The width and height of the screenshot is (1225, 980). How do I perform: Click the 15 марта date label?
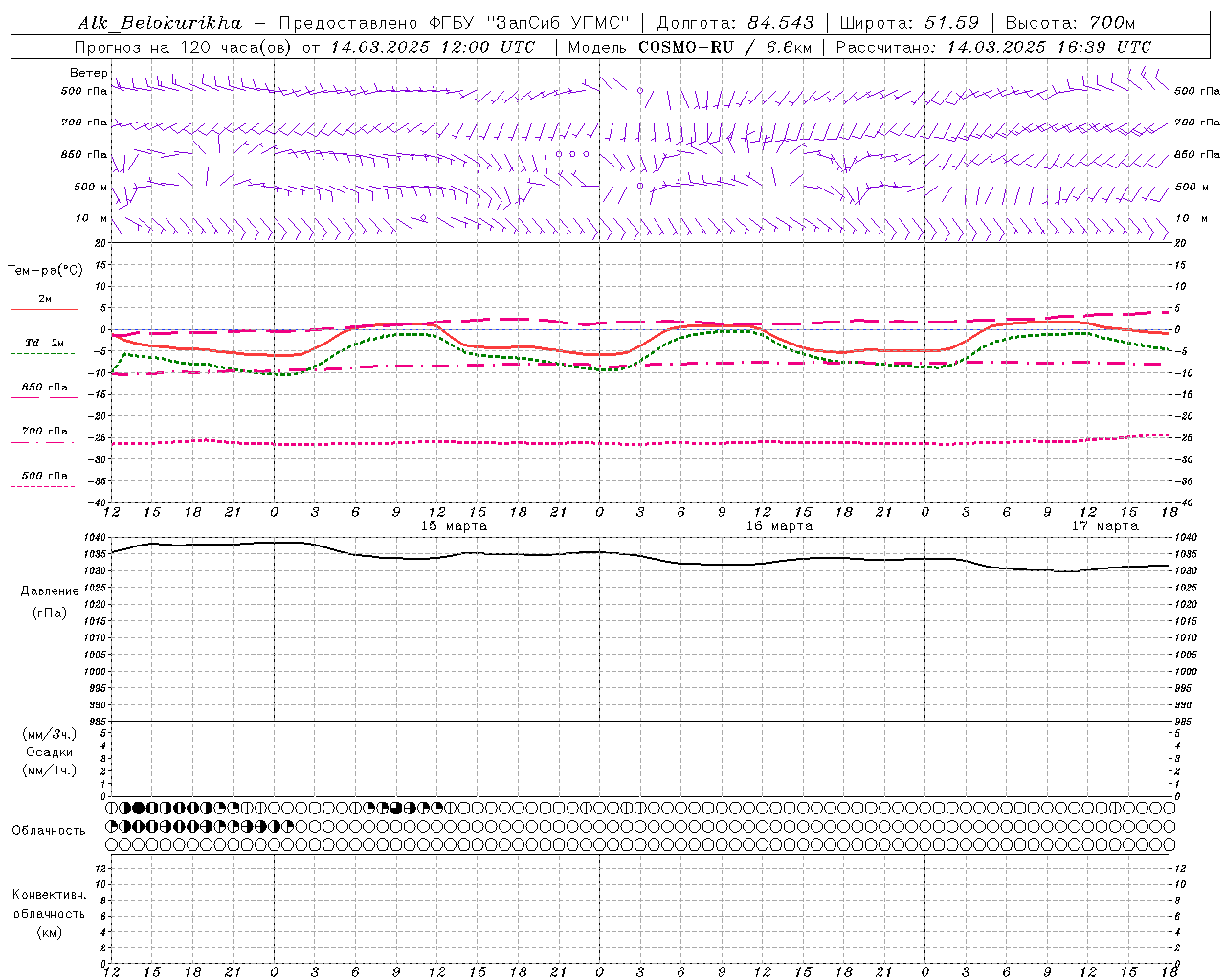(x=454, y=526)
